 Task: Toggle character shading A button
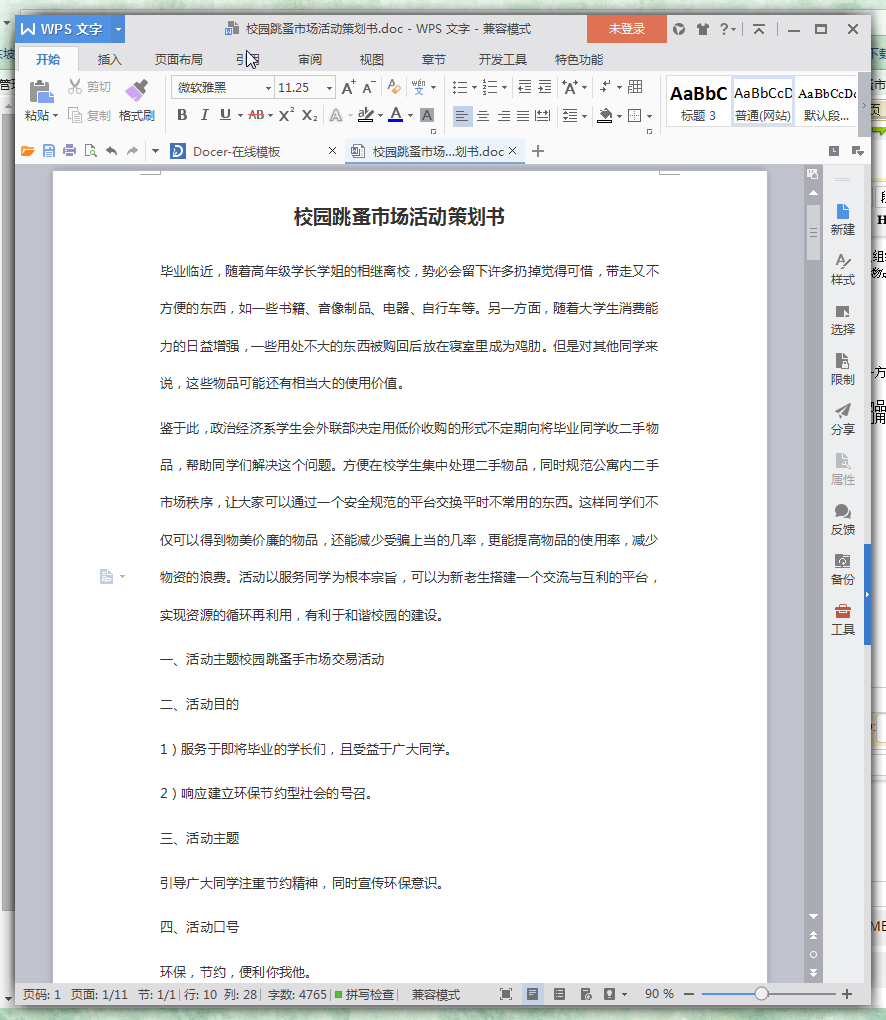click(x=427, y=115)
